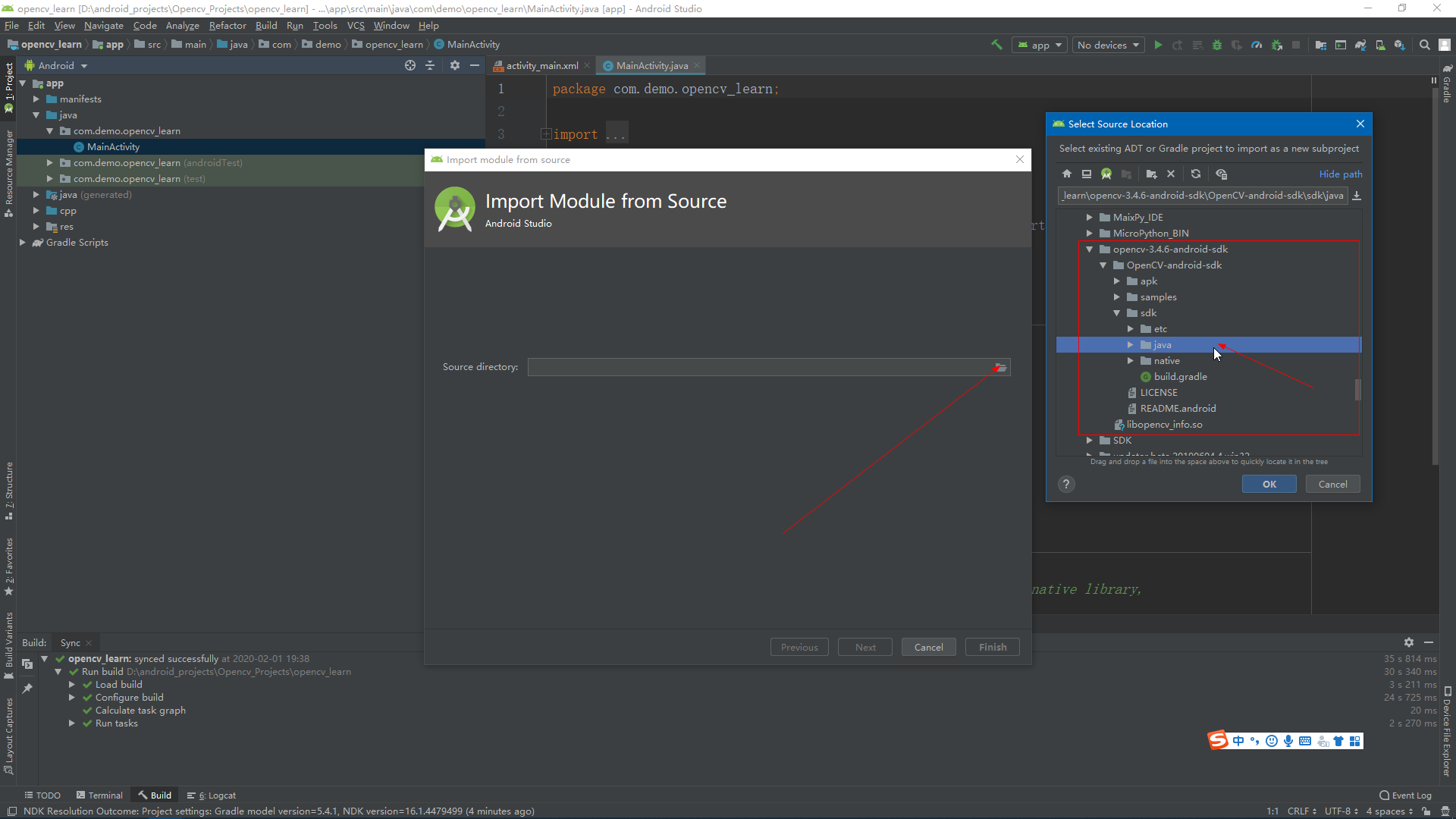Click the New Folder icon
The image size is (1456, 819).
1151,174
